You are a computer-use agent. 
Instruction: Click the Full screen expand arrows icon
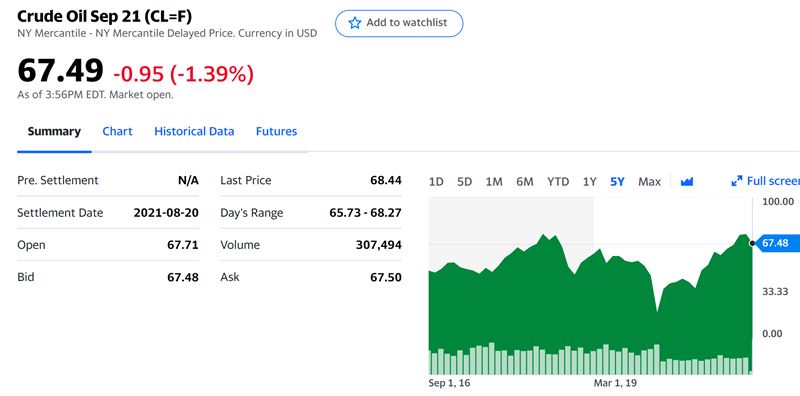tap(736, 181)
